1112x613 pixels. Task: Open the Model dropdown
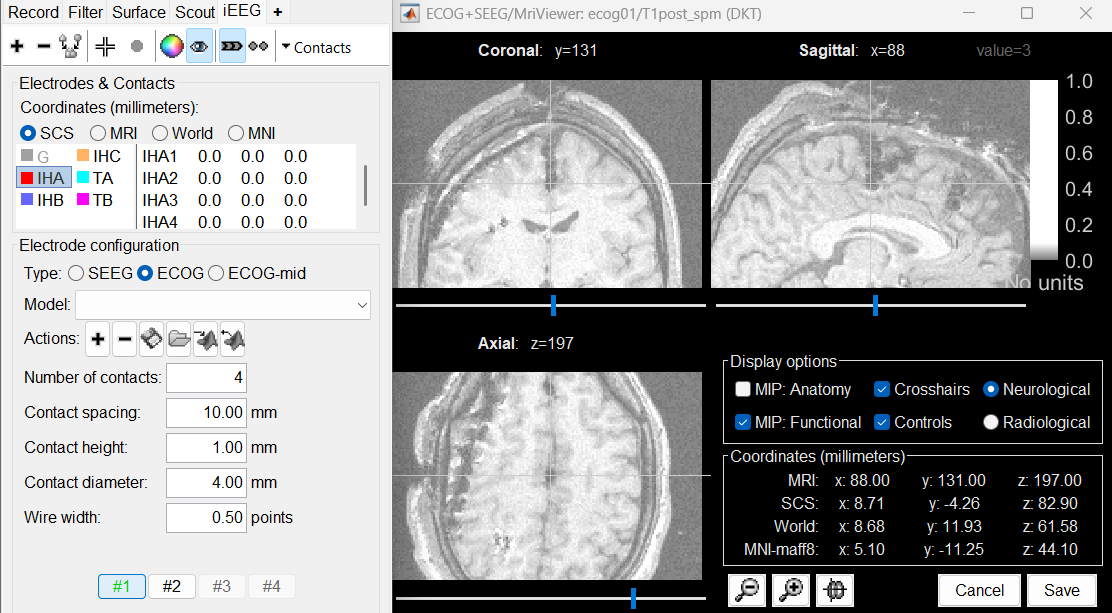(222, 305)
